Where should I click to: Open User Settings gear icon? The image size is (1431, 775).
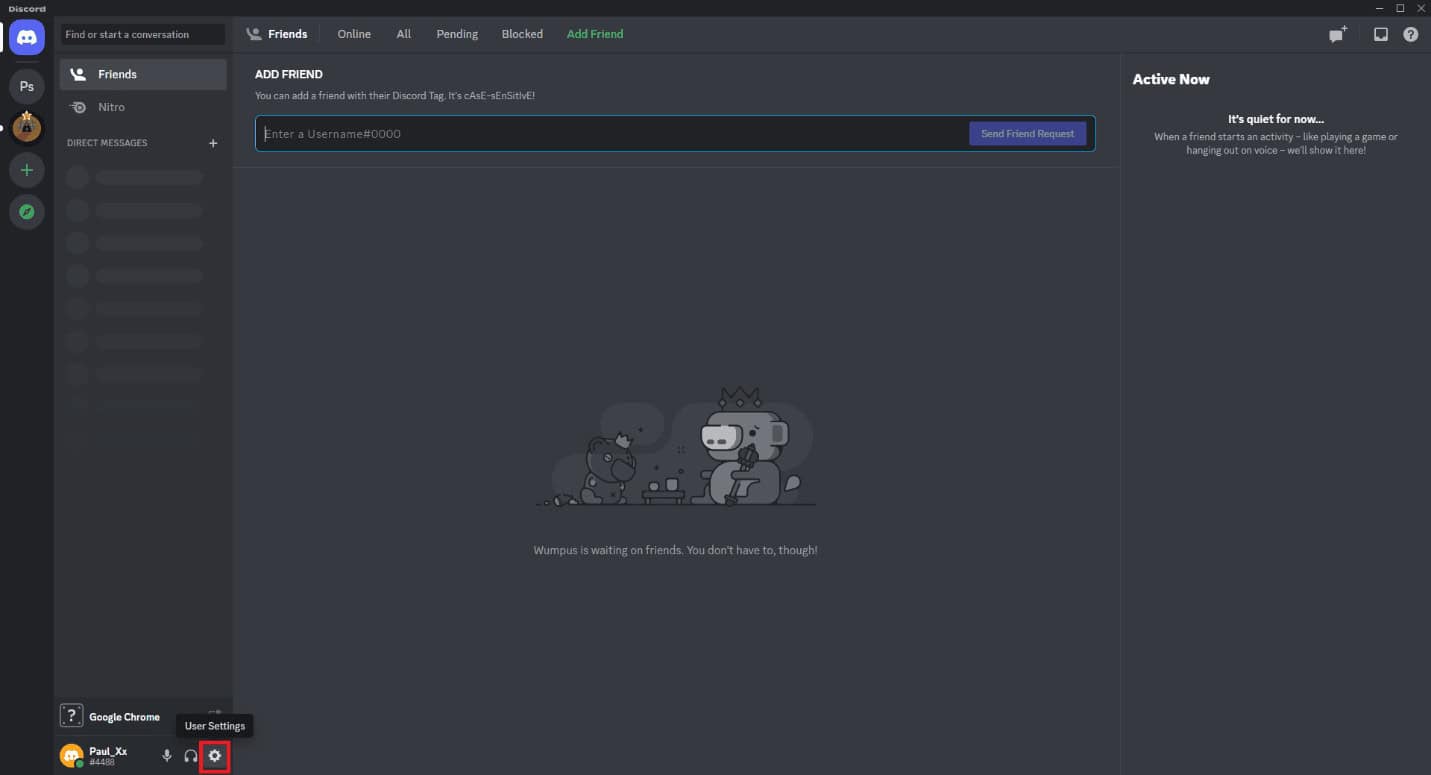[214, 756]
